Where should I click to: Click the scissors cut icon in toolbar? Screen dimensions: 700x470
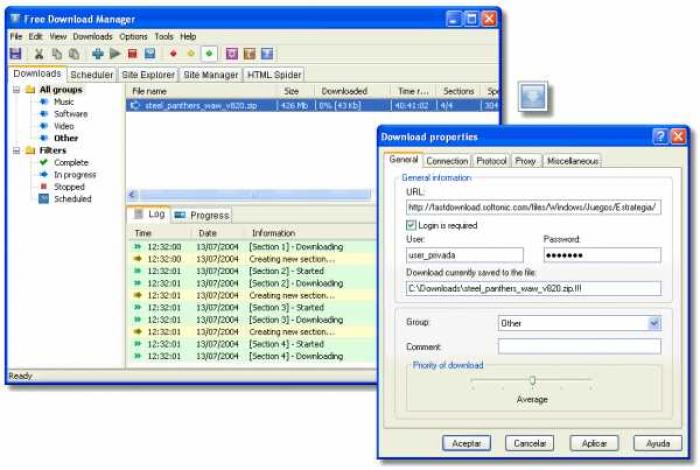39,54
